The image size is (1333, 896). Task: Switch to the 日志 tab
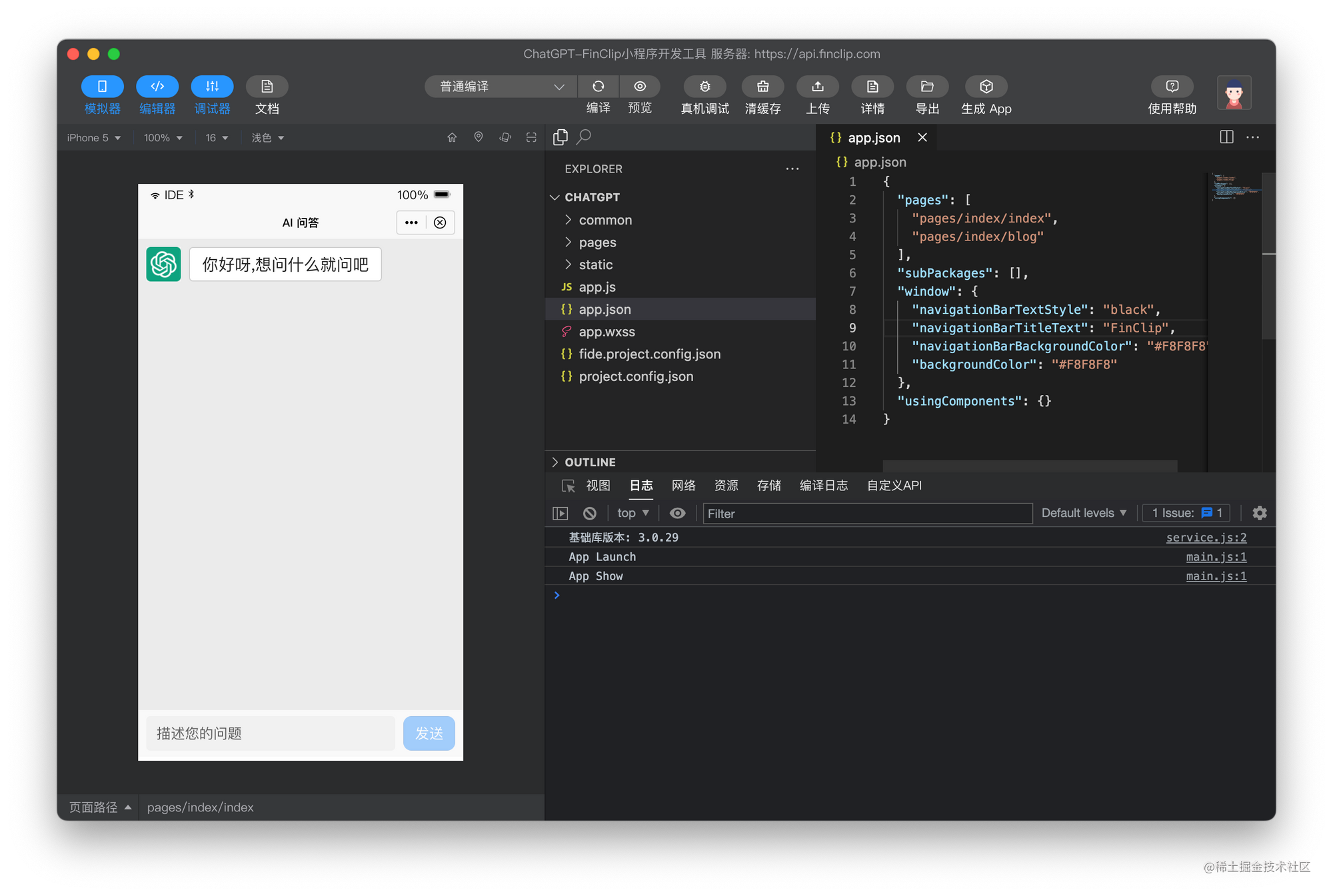click(x=641, y=486)
